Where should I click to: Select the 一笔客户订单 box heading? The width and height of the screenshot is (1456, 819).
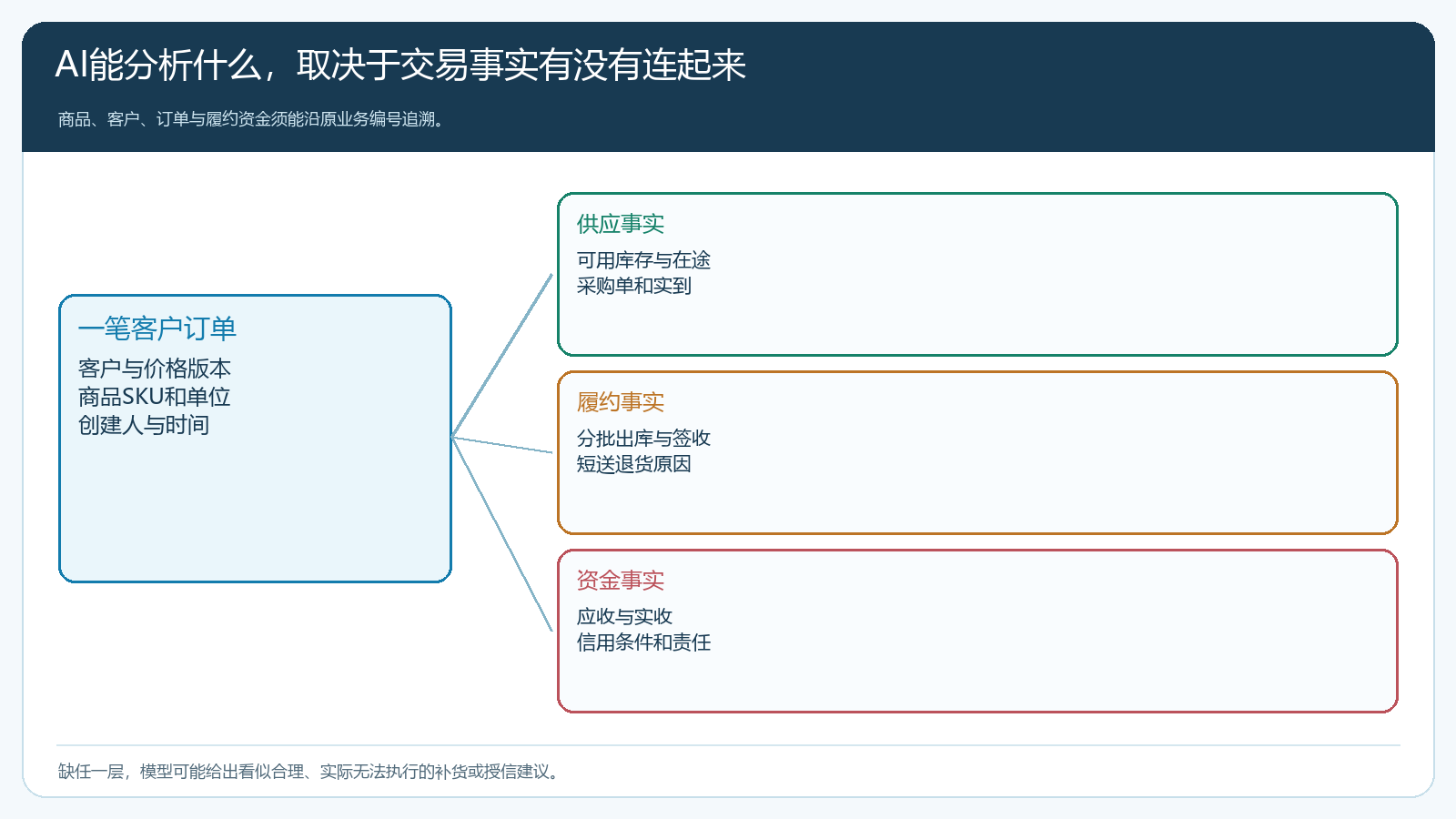[x=157, y=329]
